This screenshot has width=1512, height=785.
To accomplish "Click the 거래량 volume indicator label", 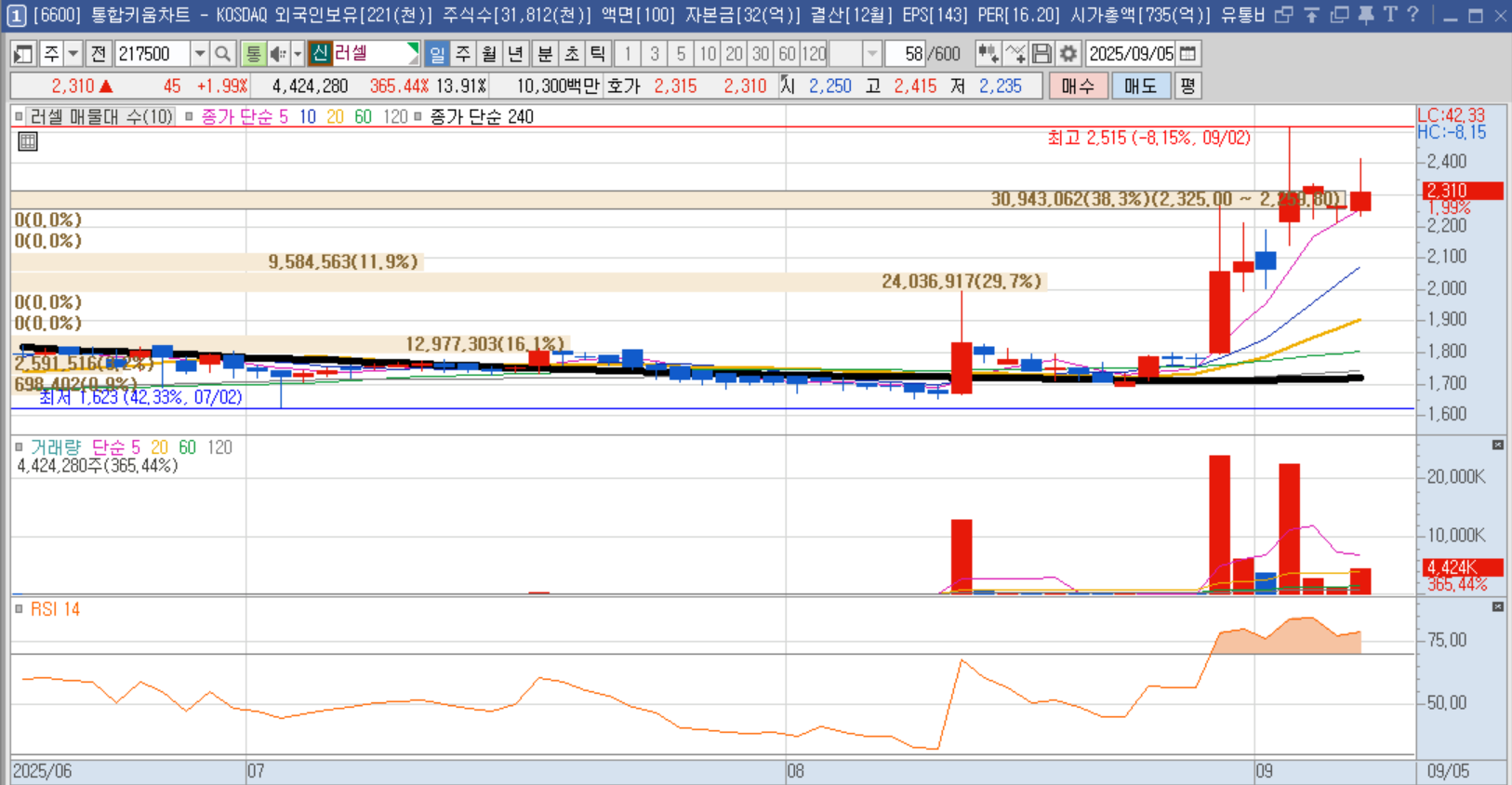I will (x=56, y=447).
